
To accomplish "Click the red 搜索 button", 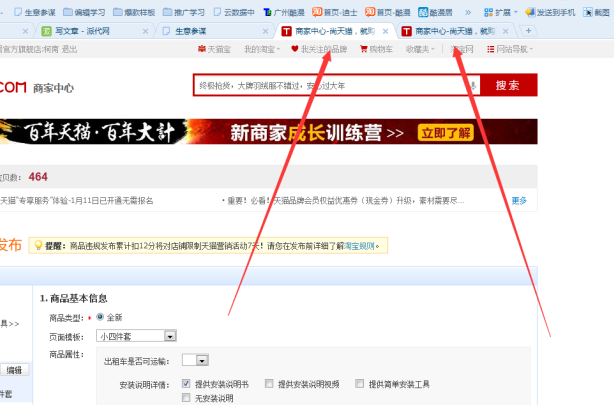I will 508,85.
